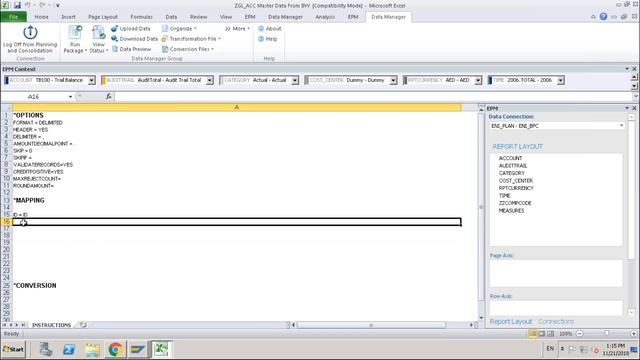This screenshot has width=640, height=360.
Task: Open the Organize menu
Action: pos(179,29)
